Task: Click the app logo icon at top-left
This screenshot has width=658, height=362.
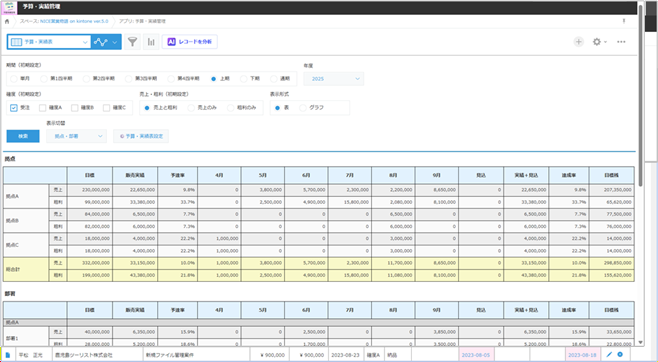Action: point(10,7)
